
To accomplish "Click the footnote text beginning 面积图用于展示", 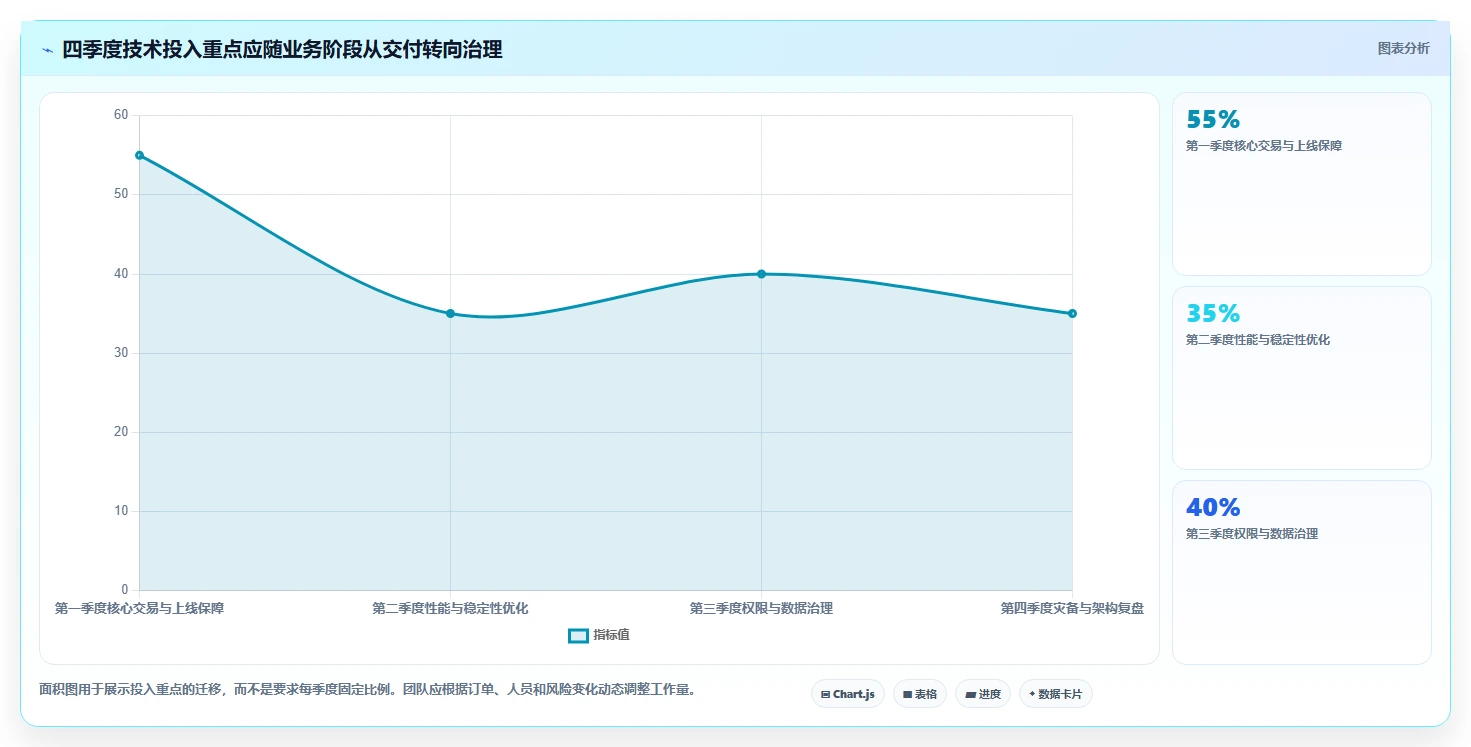I will pyautogui.click(x=367, y=690).
